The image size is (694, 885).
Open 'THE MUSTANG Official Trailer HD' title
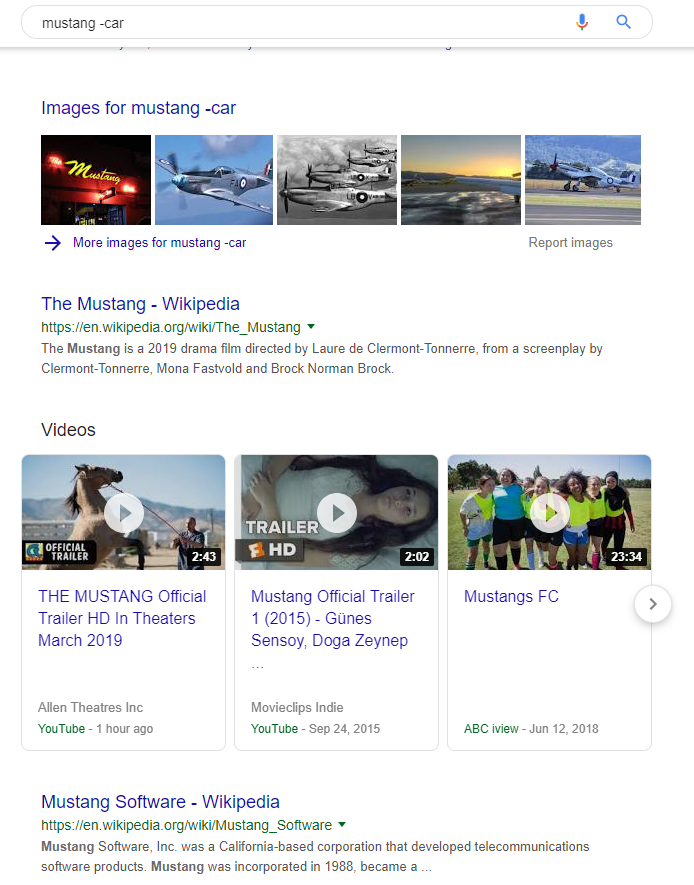coord(122,619)
